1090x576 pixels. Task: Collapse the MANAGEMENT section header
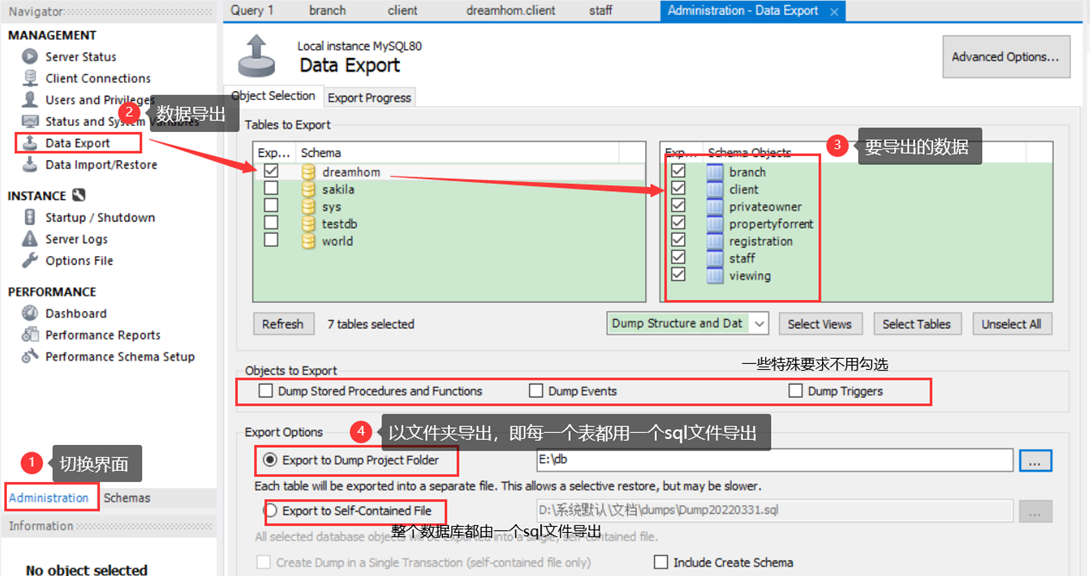(x=54, y=34)
